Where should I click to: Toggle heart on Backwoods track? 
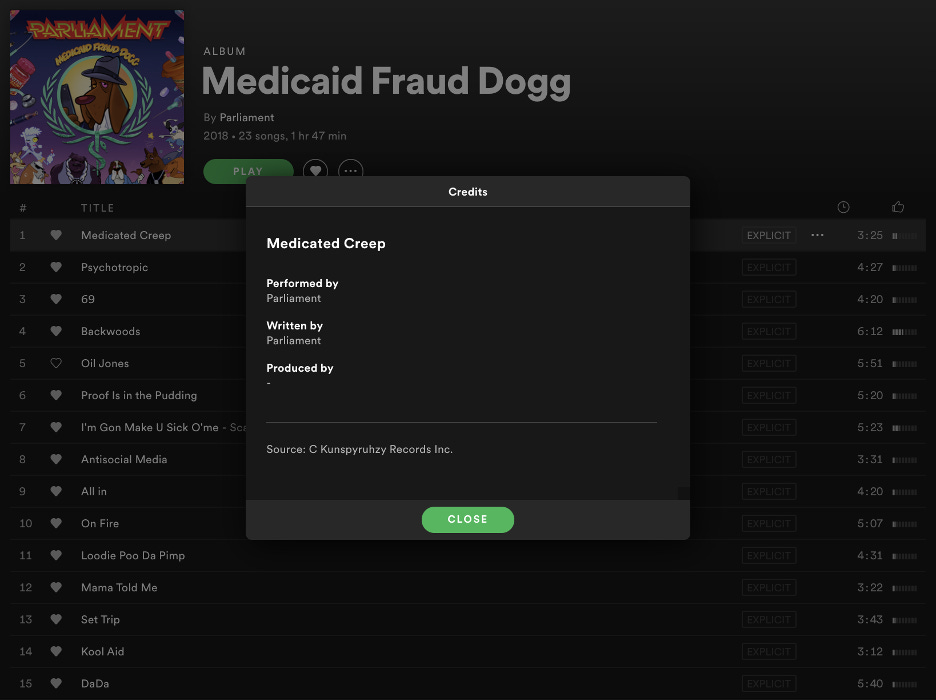point(56,331)
